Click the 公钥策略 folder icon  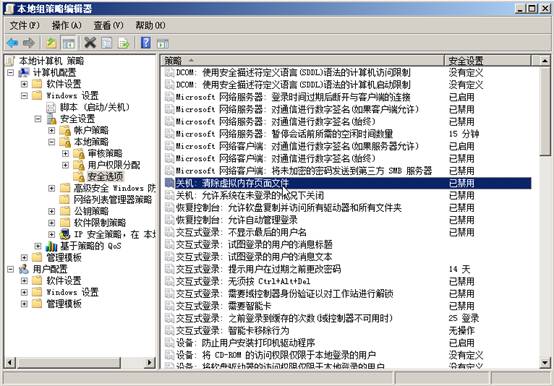click(65, 211)
